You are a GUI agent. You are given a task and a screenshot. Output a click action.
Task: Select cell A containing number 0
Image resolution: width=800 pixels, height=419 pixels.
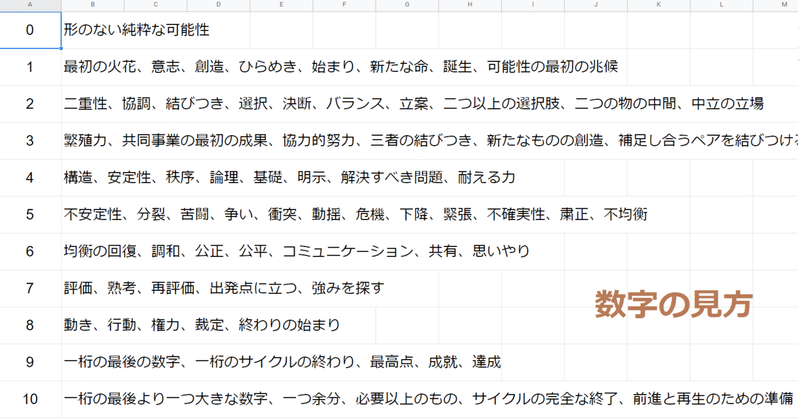point(30,30)
